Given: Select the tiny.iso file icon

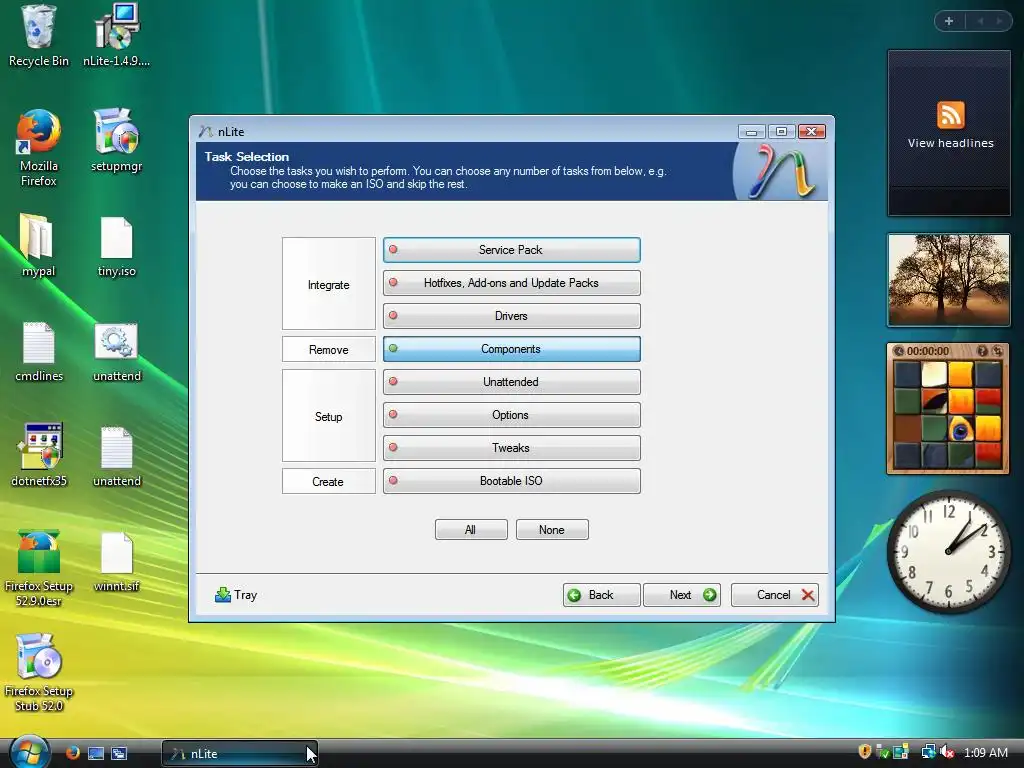Looking at the screenshot, I should point(116,247).
